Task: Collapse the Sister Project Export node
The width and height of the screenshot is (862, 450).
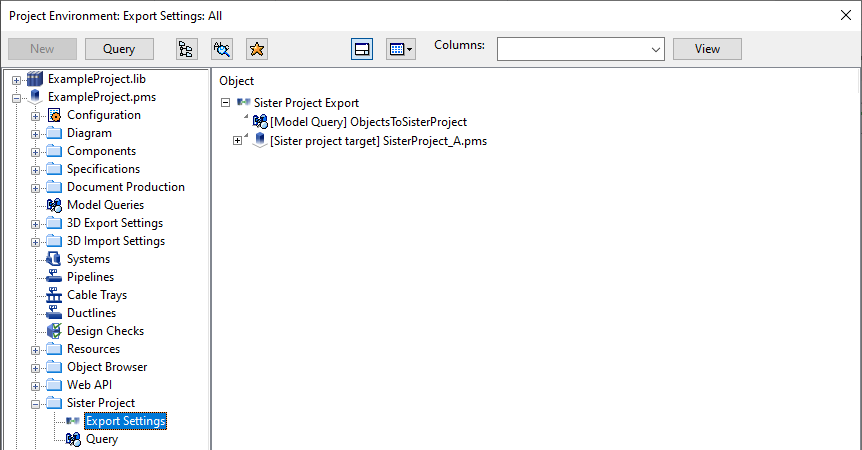Action: (x=225, y=103)
